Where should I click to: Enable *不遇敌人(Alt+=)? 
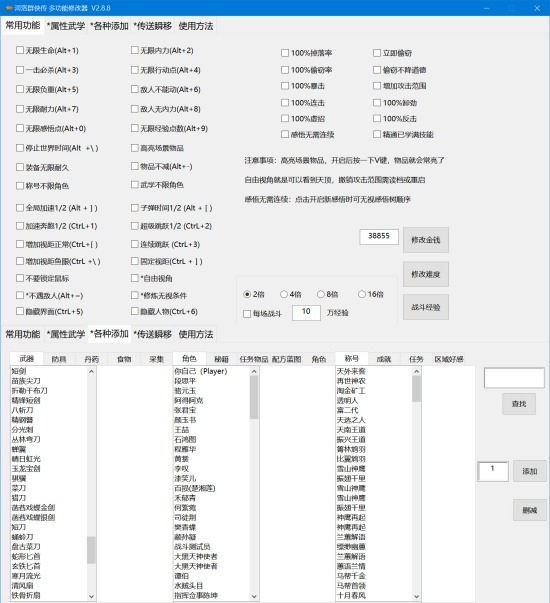[x=20, y=295]
